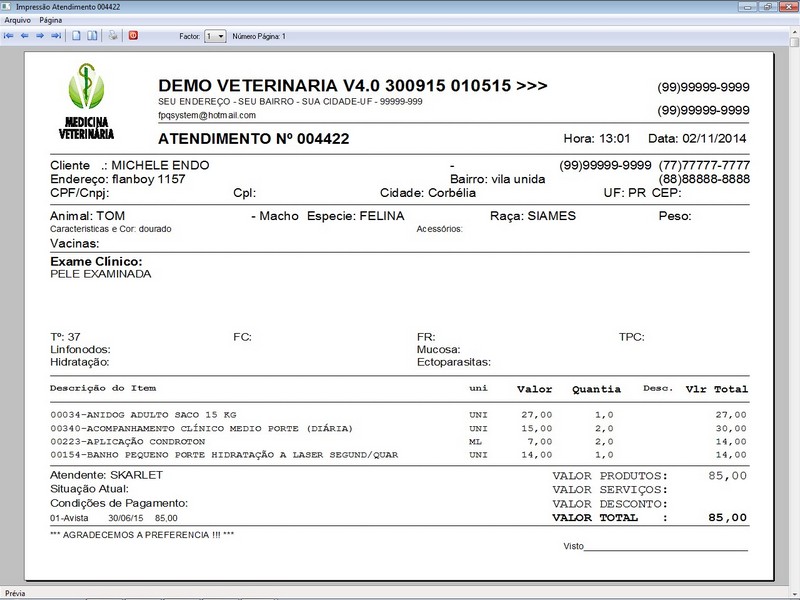Screen dimensions: 800x600
Task: Click Cidade: Corbélia
Action: coord(428,193)
